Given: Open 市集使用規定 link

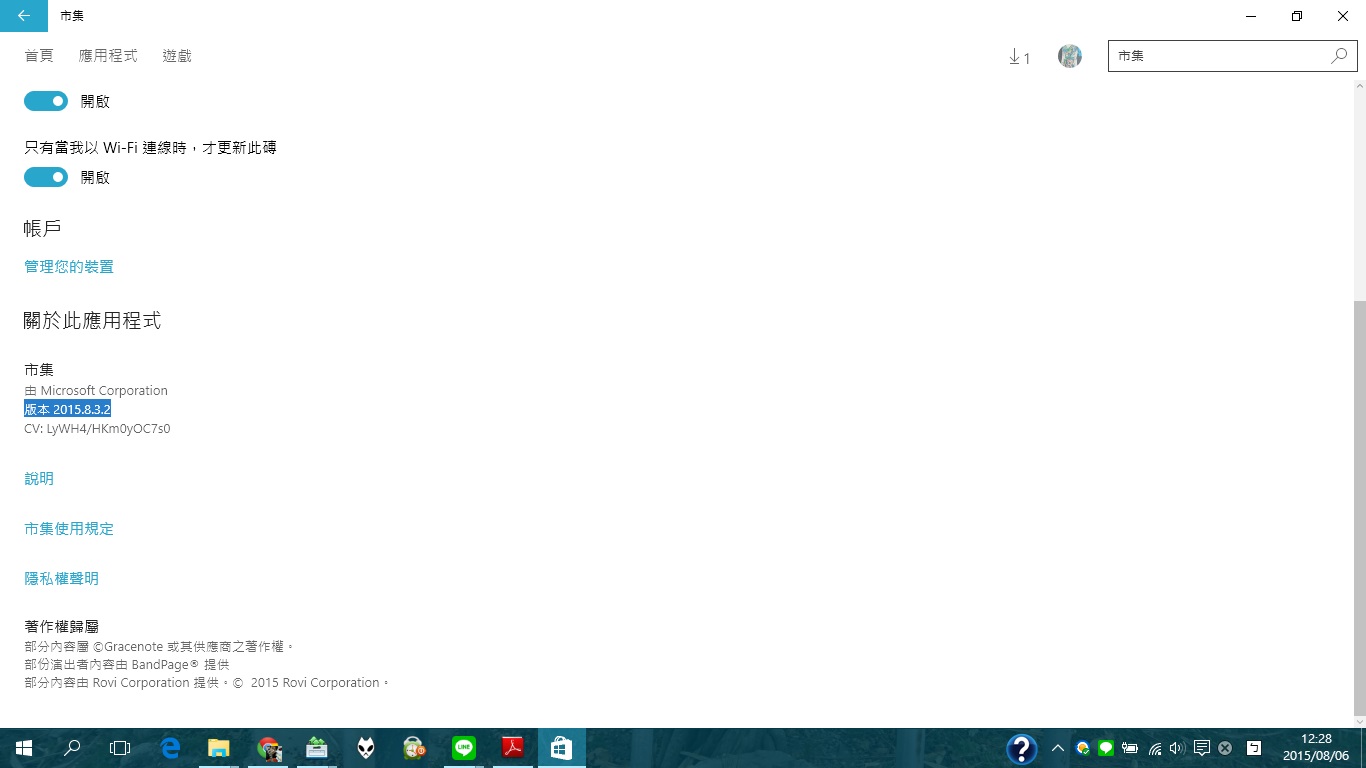Looking at the screenshot, I should coord(69,529).
